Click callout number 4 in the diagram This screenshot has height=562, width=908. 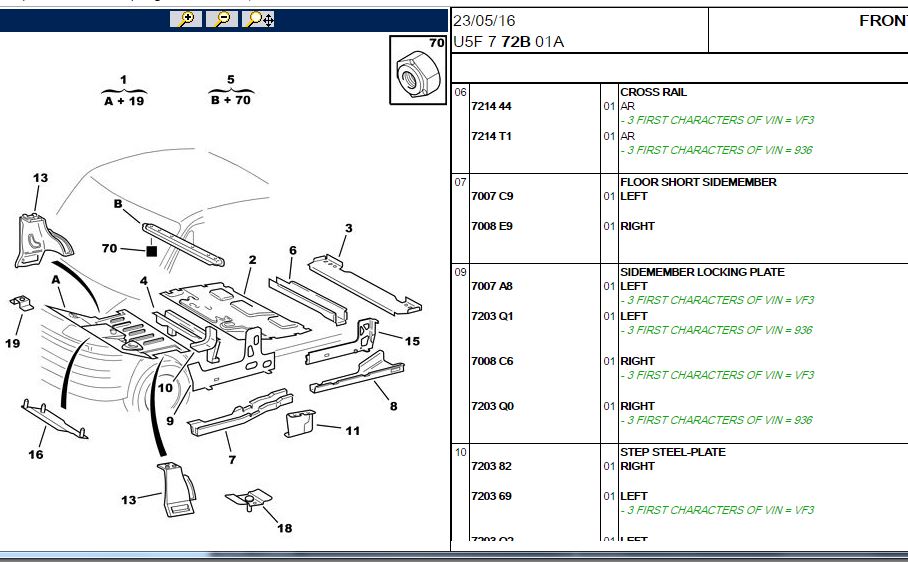(144, 281)
